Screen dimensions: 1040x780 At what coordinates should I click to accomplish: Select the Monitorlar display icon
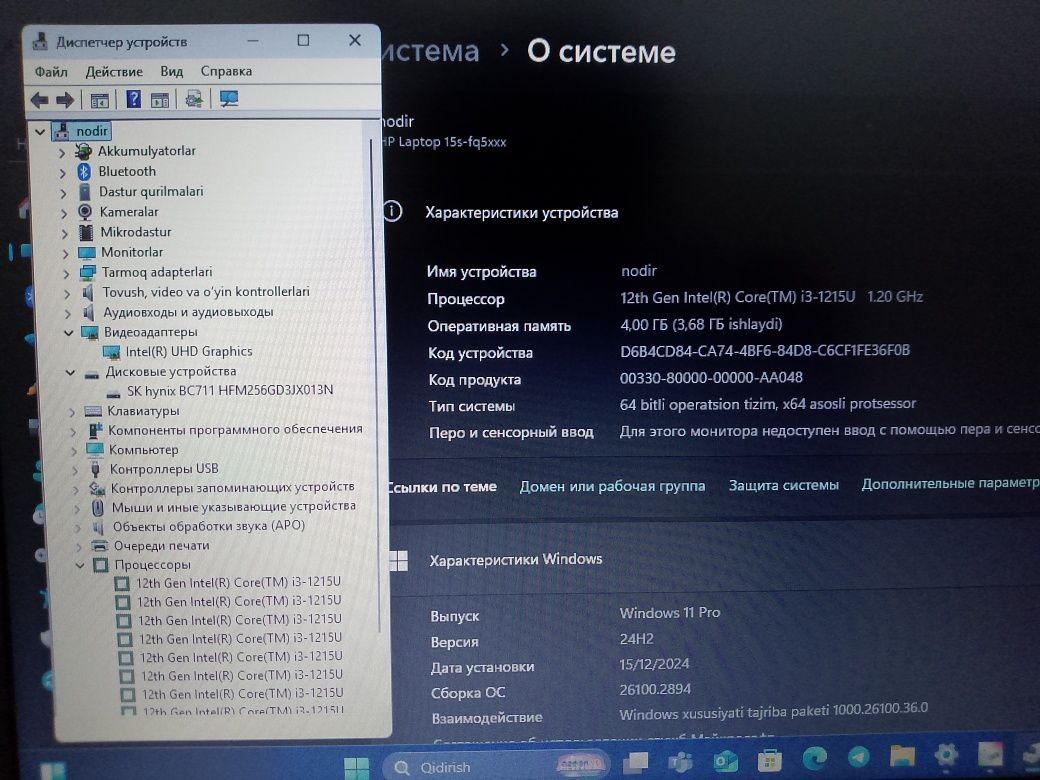87,253
